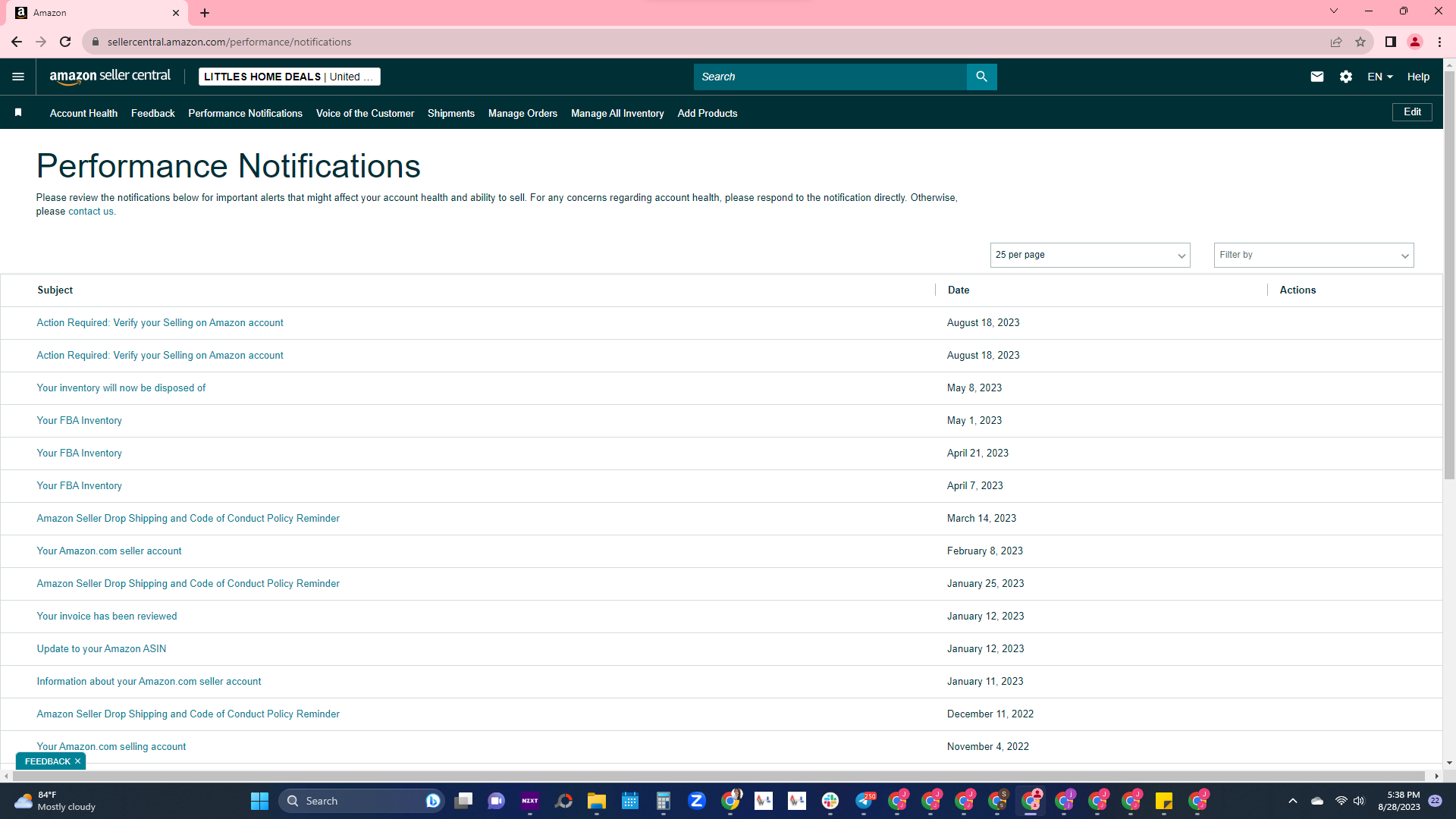Open 'Your invoice has been reviewed' notification
The width and height of the screenshot is (1456, 819).
tap(107, 616)
